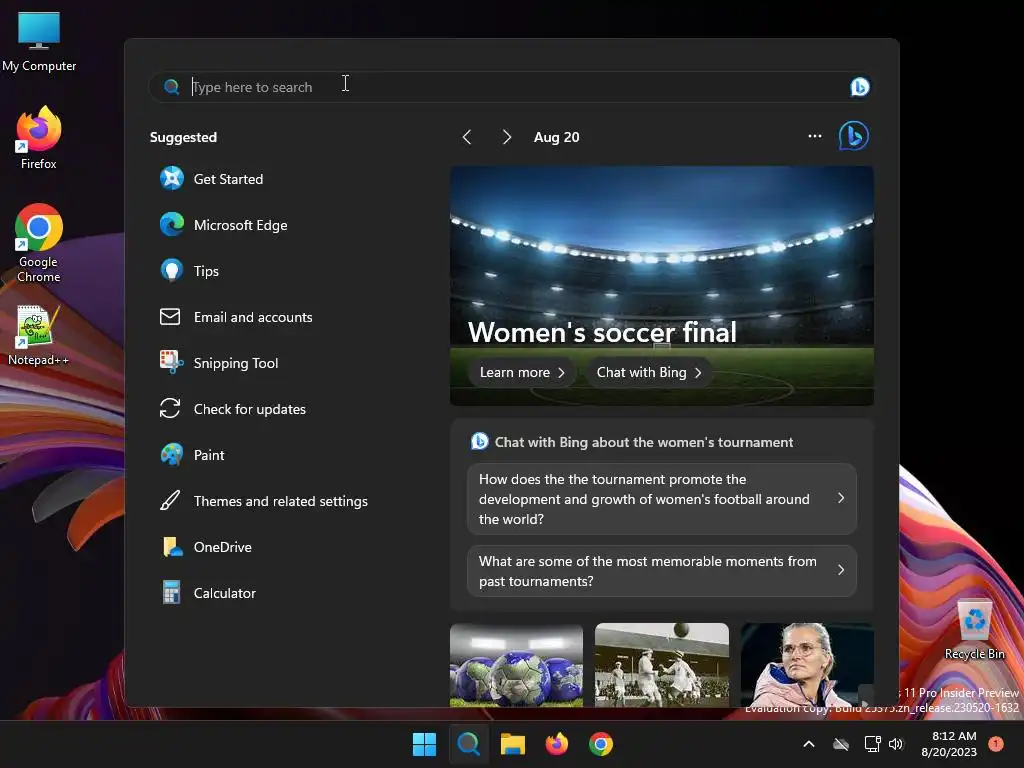Viewport: 1024px width, 768px height.
Task: Select Firefox desktop shortcut
Action: tap(39, 138)
